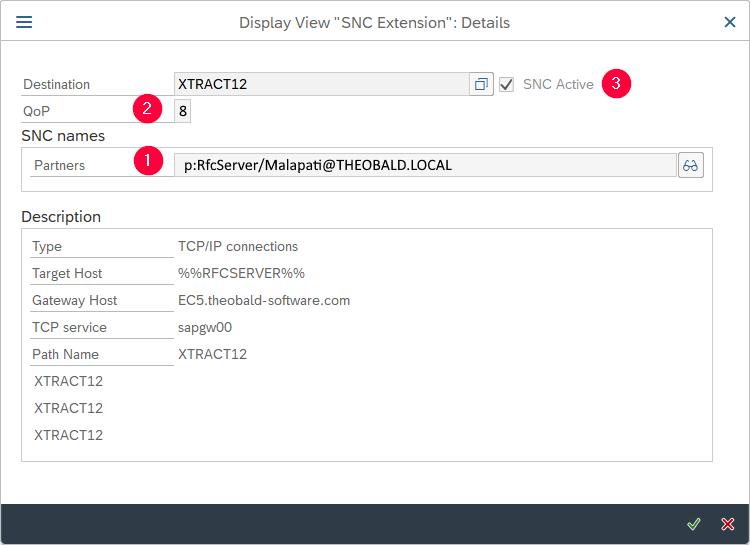
Task: Close the SNC Extension dialog
Action: 729,22
